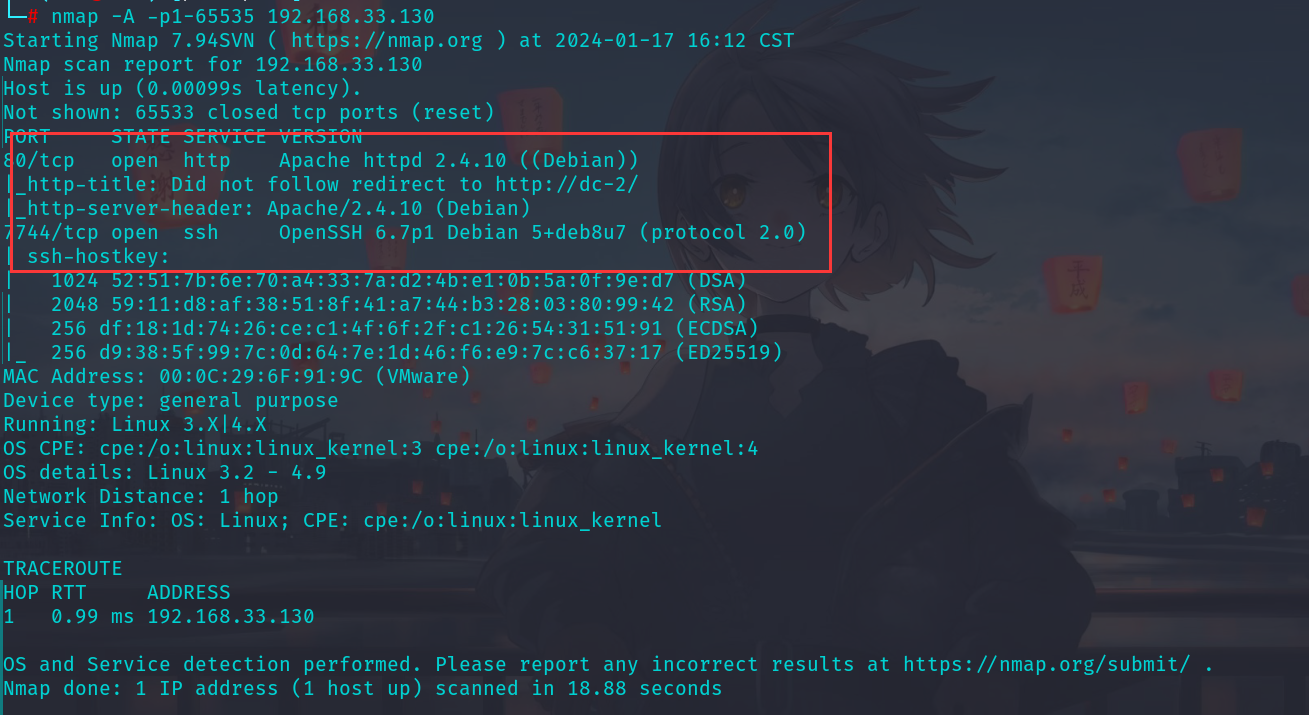Image resolution: width=1309 pixels, height=715 pixels.
Task: Click the http://dc-2/ redirect URL
Action: 567,185
